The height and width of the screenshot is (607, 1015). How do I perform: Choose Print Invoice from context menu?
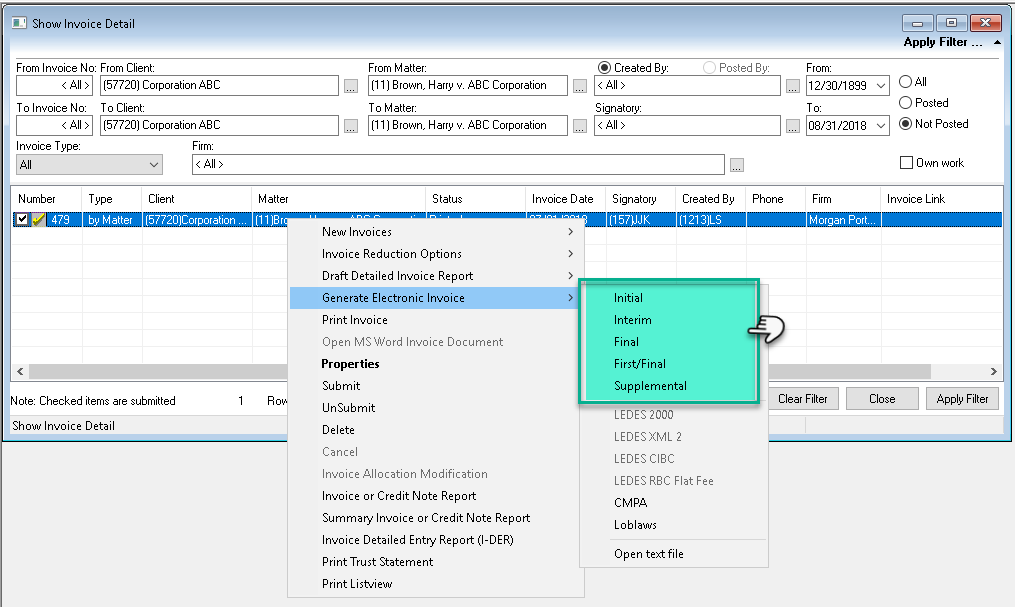(436, 320)
